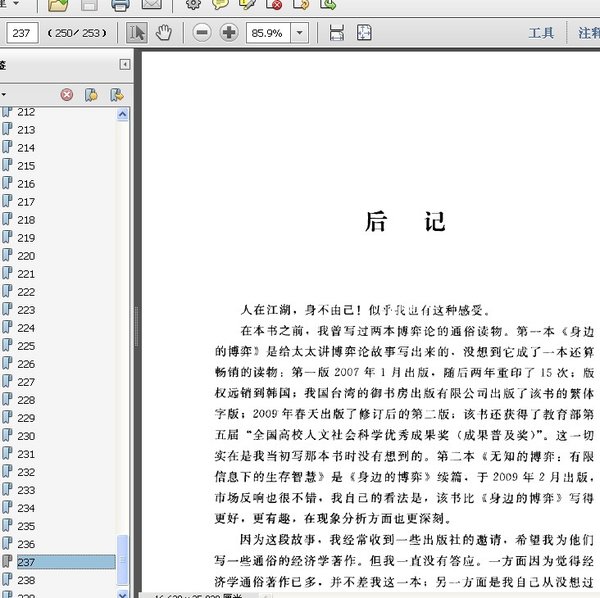Open the zoom percentage dropdown arrow
This screenshot has width=600, height=598.
(x=300, y=33)
